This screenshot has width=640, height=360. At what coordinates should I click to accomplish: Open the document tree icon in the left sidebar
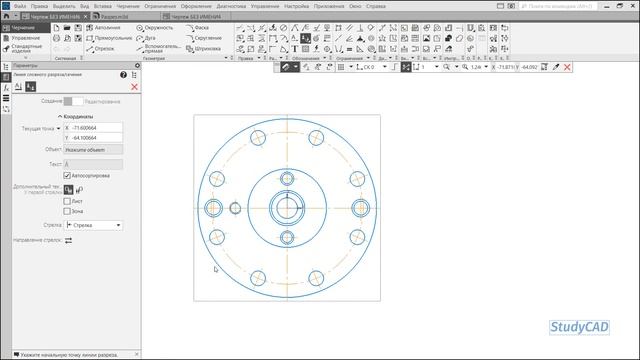point(6,67)
